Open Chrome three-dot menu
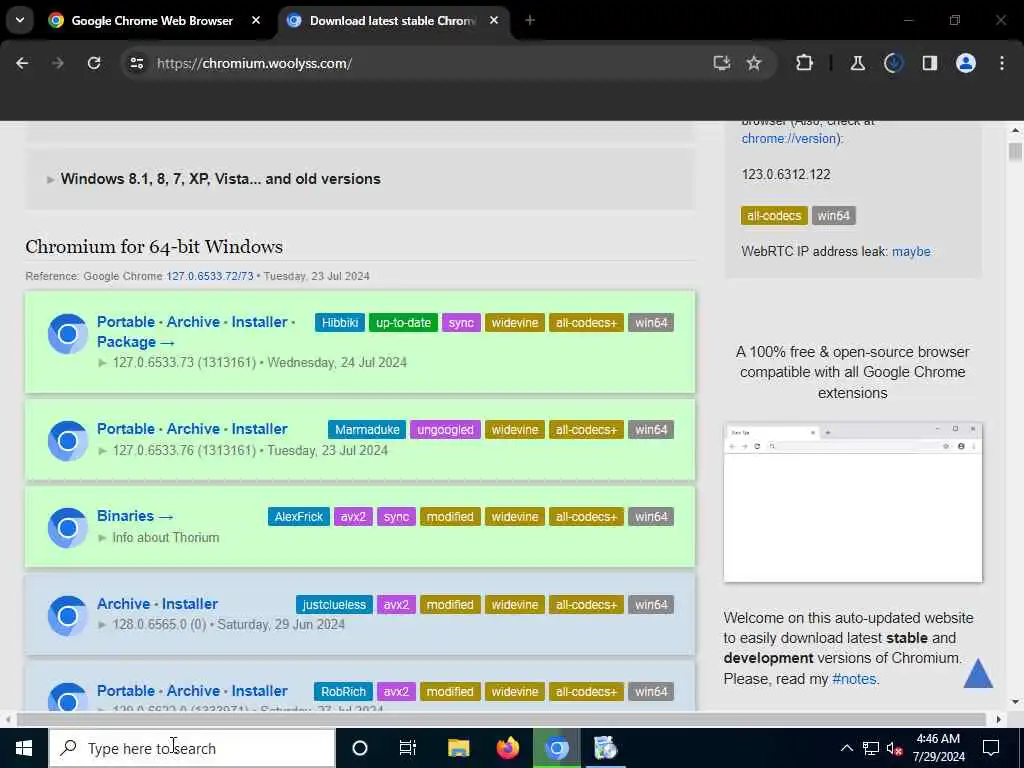The width and height of the screenshot is (1024, 768). click(x=1002, y=63)
